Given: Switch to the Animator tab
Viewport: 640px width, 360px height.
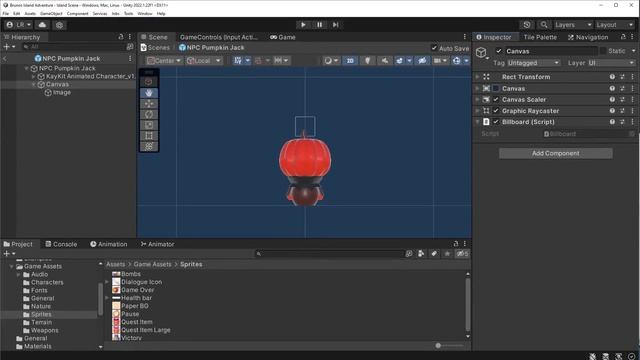Looking at the screenshot, I should (157, 244).
